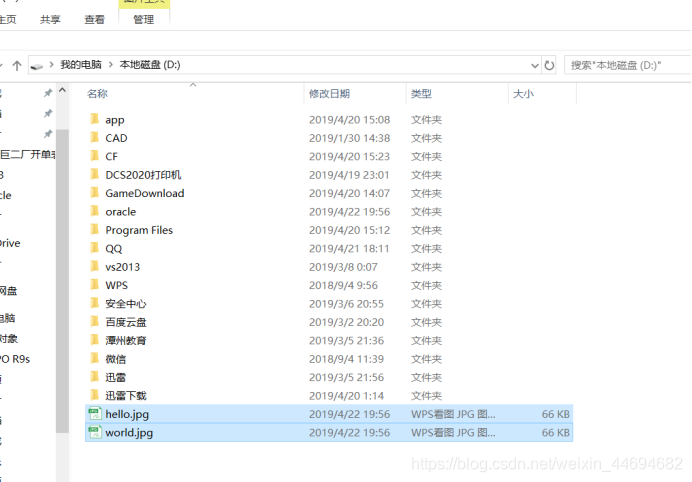Select the app folder icon
Viewport: 692px width, 482px height.
[94, 119]
